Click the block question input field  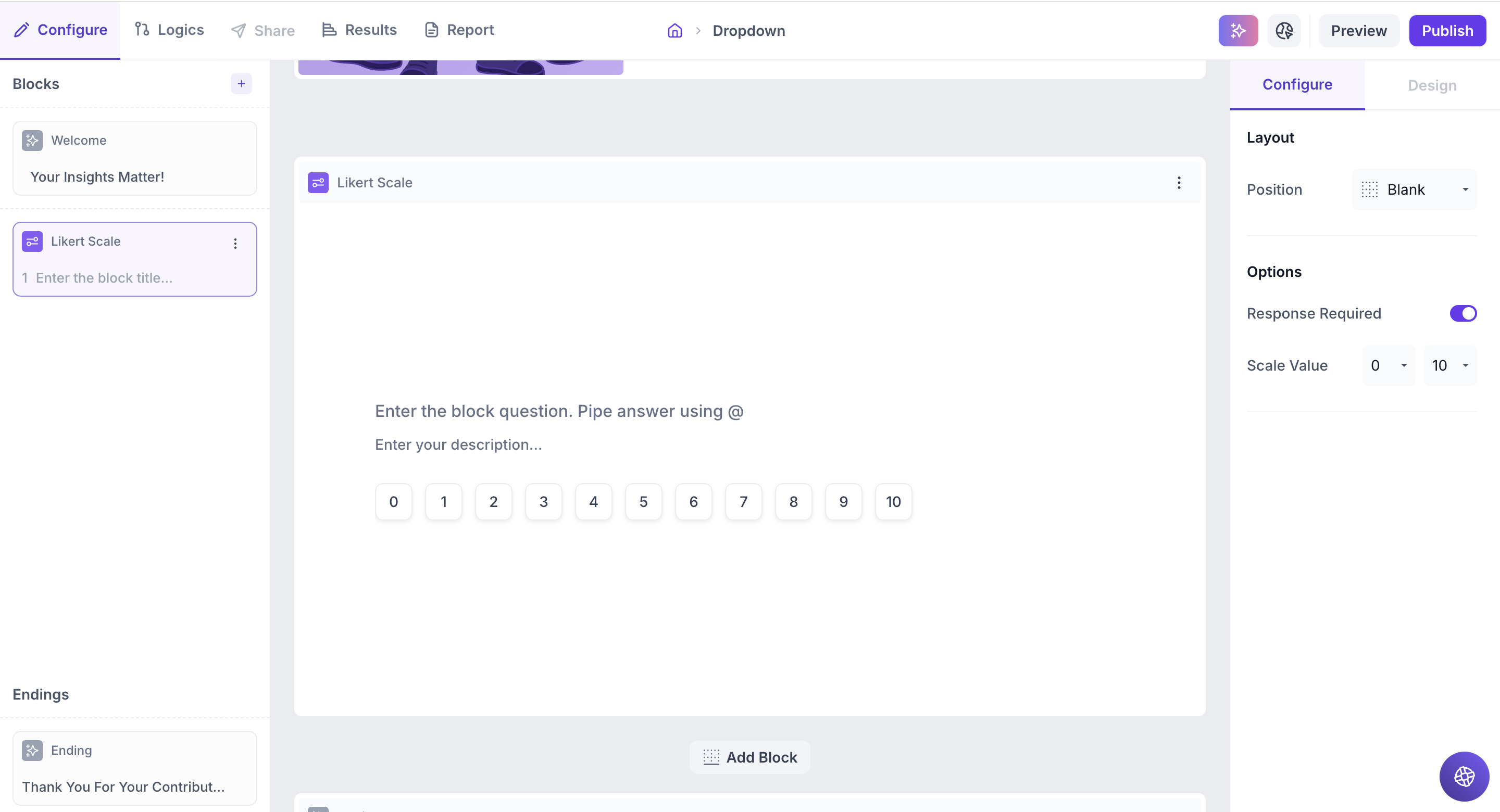point(559,411)
